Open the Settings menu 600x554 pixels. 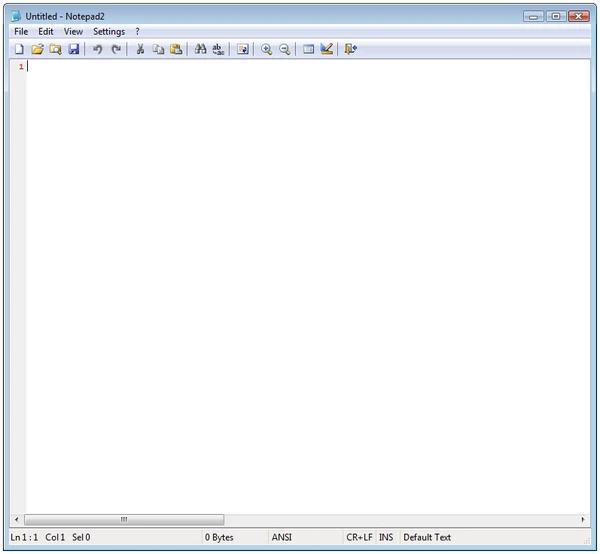(109, 32)
